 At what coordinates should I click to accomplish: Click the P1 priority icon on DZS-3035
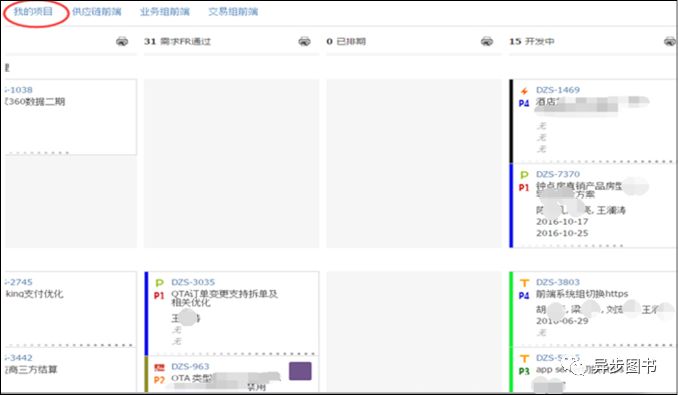(x=159, y=296)
